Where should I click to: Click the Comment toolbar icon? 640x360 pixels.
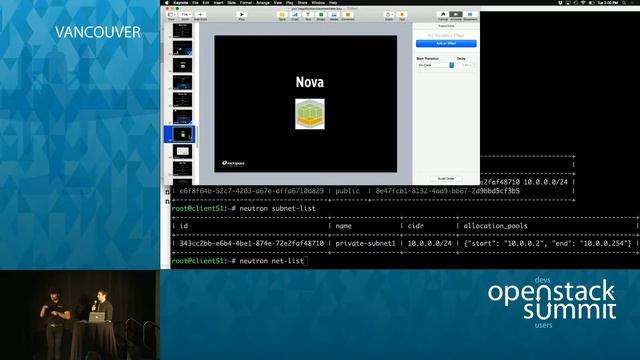tap(348, 15)
